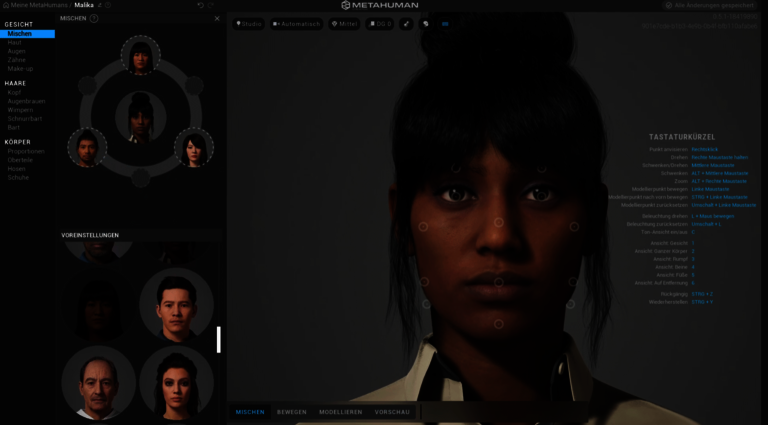Click the empty bottom blend slot

(141, 178)
